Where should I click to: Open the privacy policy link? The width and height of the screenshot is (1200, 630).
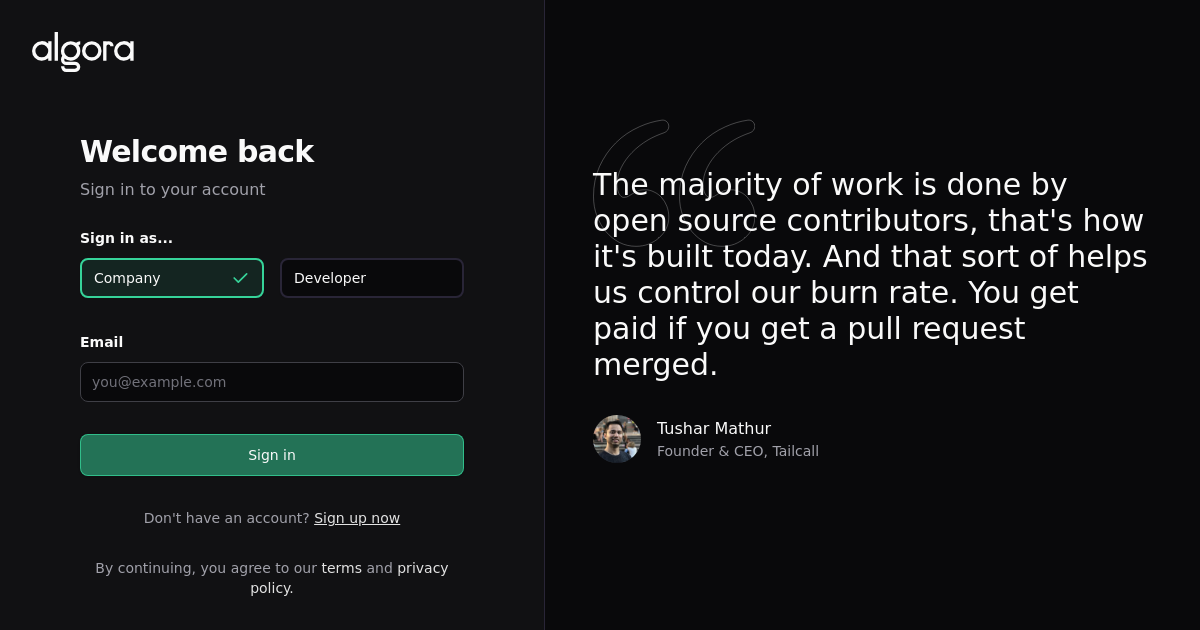click(x=422, y=568)
